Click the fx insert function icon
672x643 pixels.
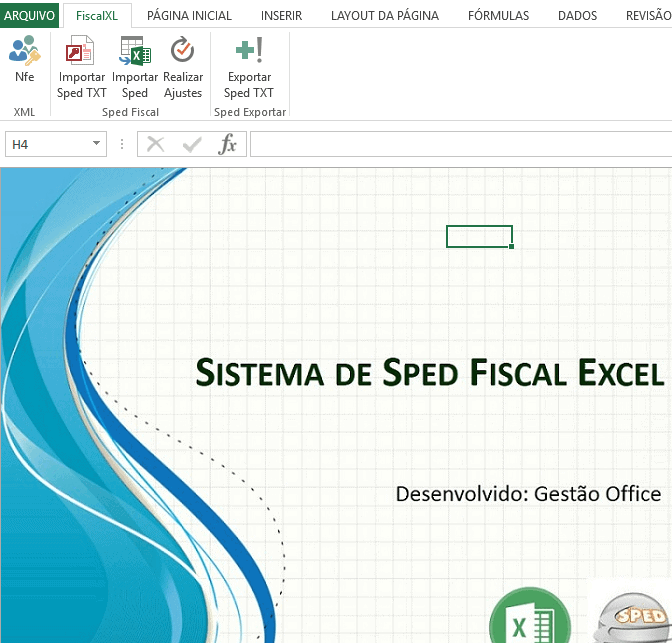(x=228, y=145)
